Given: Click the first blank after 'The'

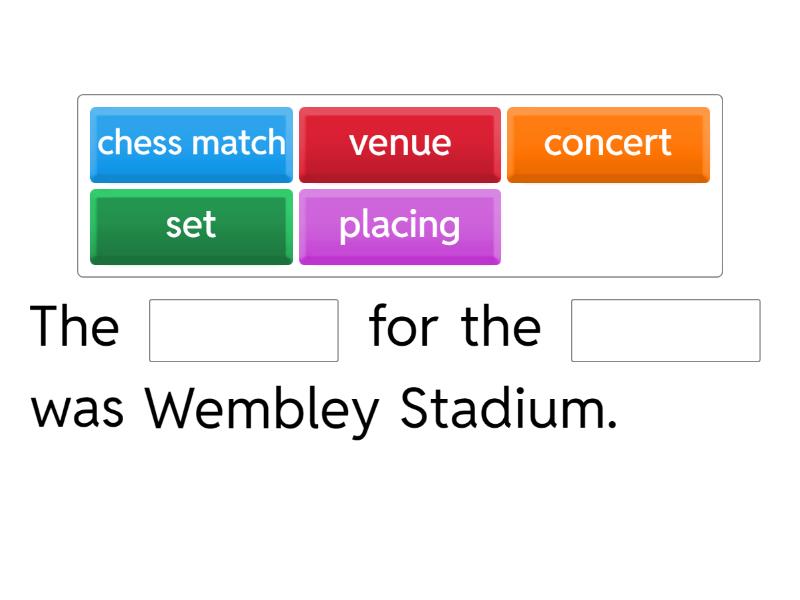Looking at the screenshot, I should pos(244,330).
